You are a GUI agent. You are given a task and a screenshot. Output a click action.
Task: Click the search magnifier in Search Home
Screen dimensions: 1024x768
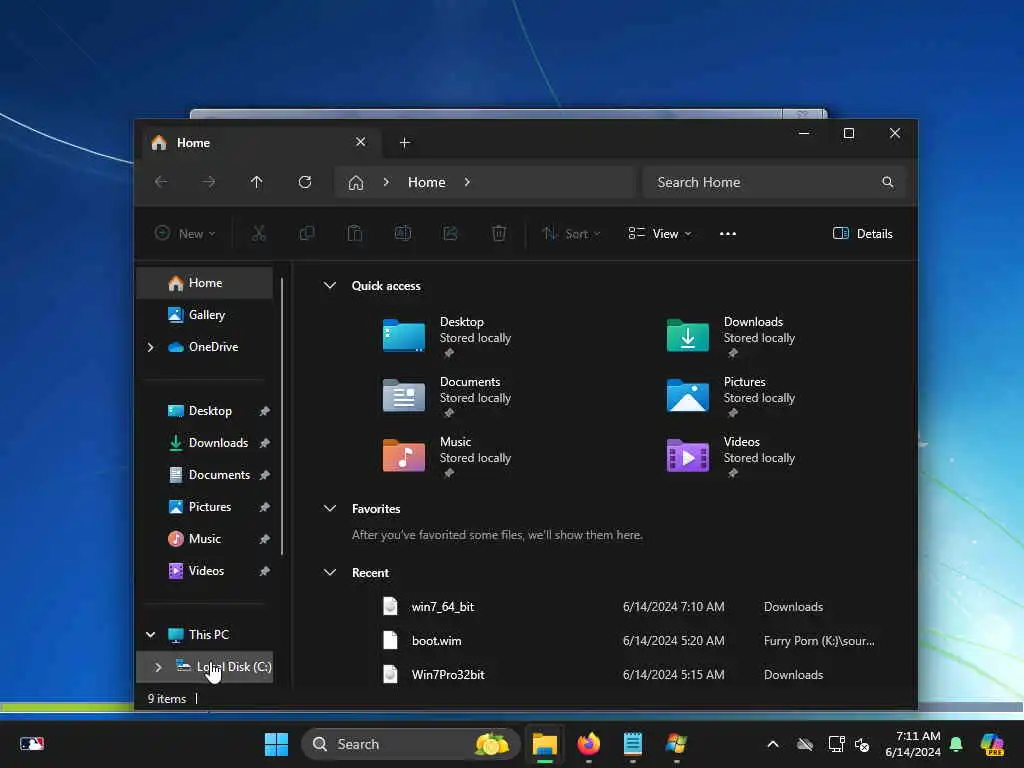[x=888, y=182]
